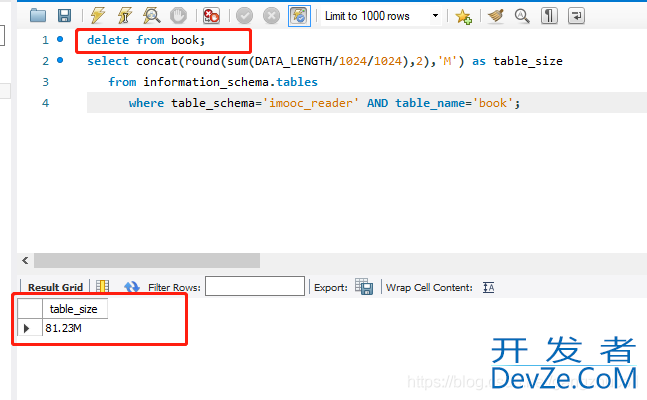Open the find magnifier in the toolbar
The image size is (647, 400).
(x=521, y=16)
